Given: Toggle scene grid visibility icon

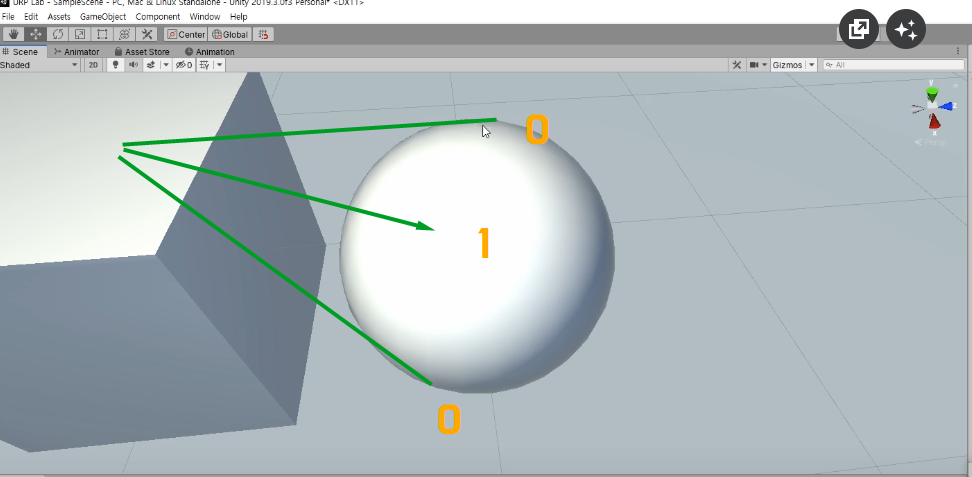Looking at the screenshot, I should point(203,65).
